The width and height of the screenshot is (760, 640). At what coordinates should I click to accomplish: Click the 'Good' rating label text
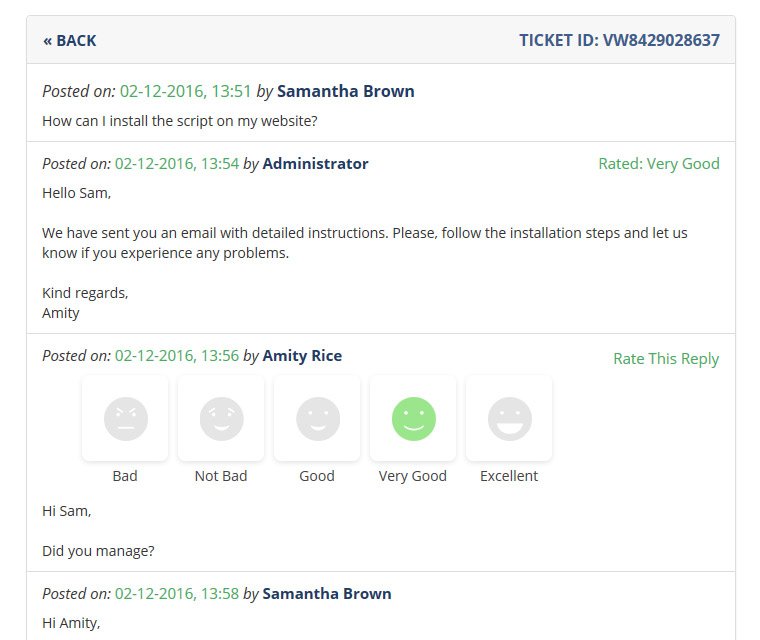click(317, 476)
